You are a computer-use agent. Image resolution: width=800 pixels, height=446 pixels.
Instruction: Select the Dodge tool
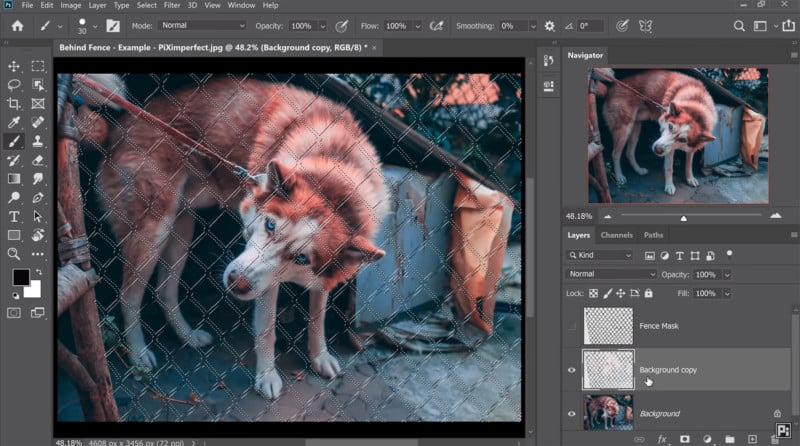(14, 197)
